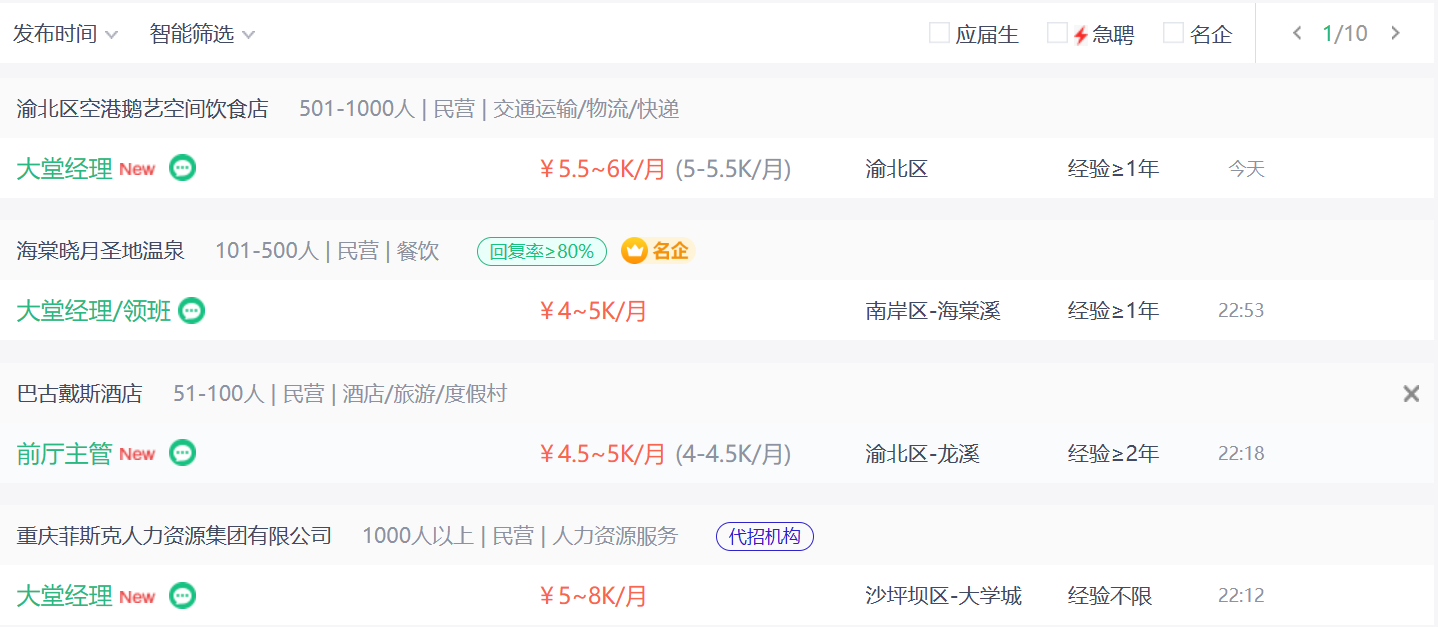Open 海棠晓月圣地温泉 company link
The height and width of the screenshot is (627, 1438).
pyautogui.click(x=101, y=251)
